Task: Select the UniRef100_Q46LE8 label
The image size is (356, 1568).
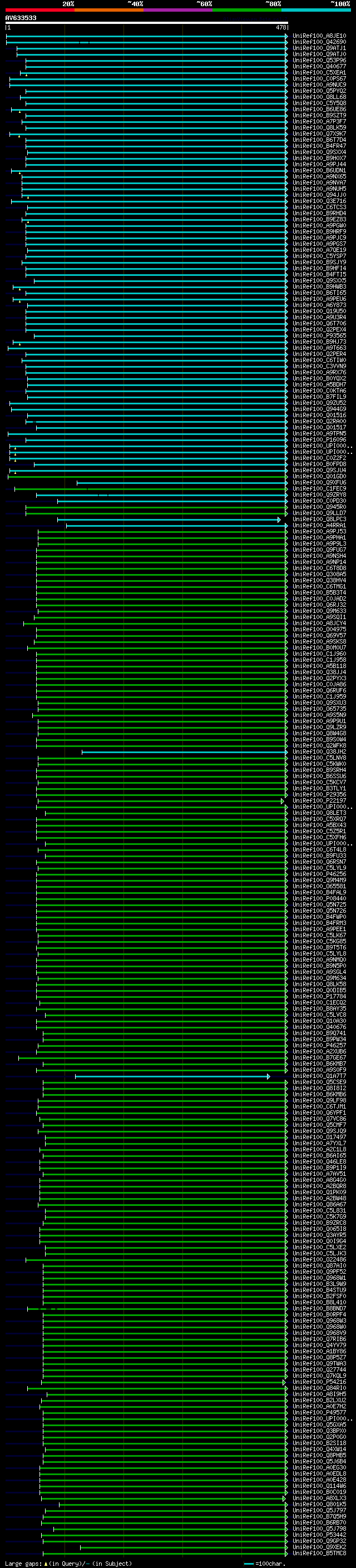Action: [319, 1161]
